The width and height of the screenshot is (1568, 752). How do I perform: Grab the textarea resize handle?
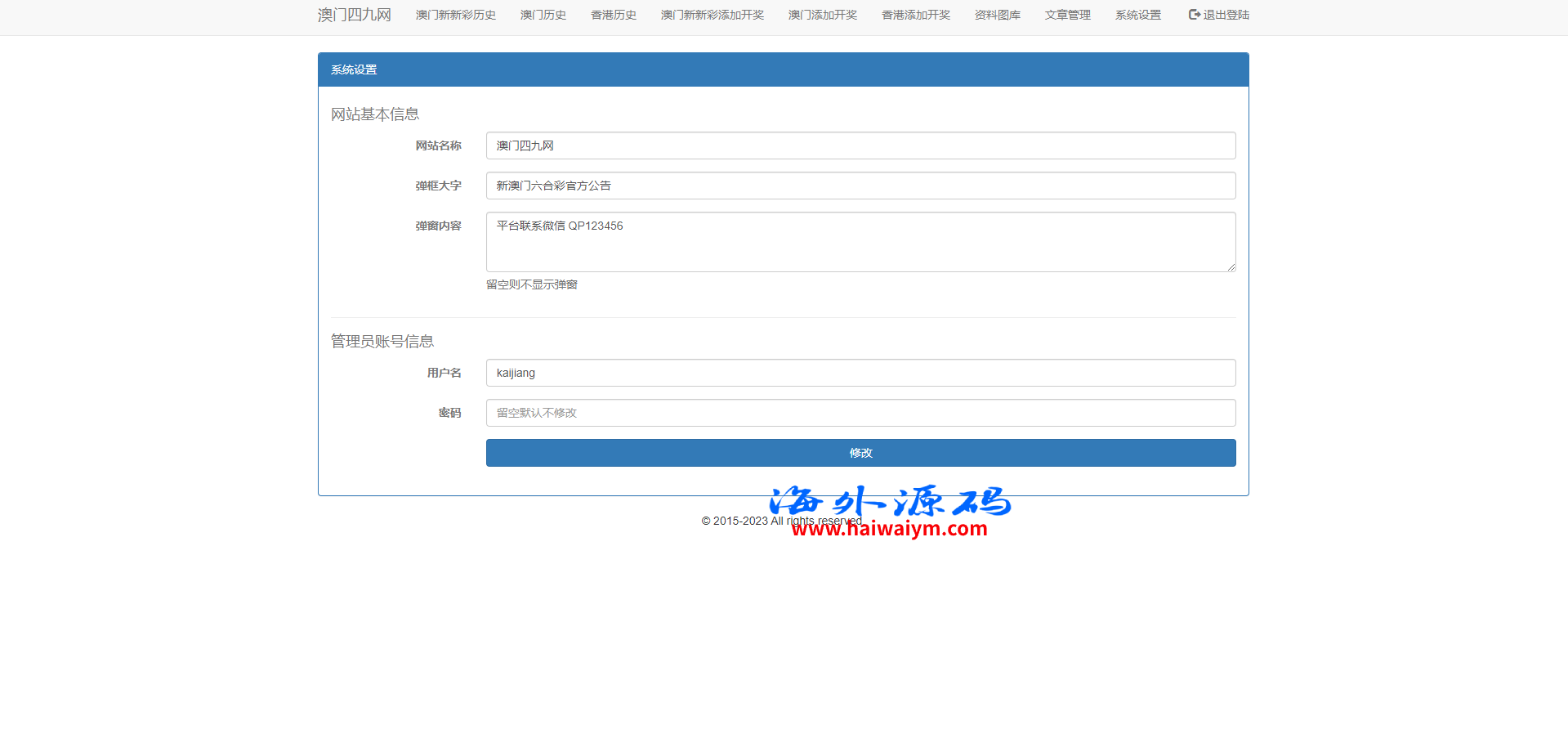tap(1231, 266)
